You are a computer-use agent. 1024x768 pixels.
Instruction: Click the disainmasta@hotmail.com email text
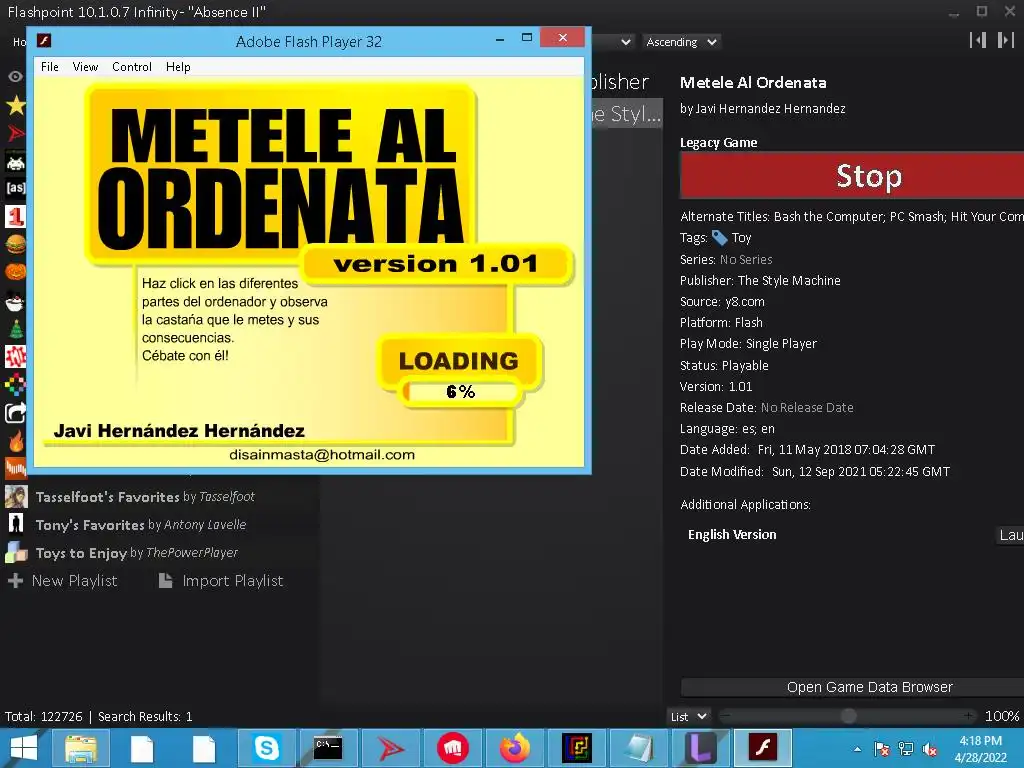tap(322, 455)
